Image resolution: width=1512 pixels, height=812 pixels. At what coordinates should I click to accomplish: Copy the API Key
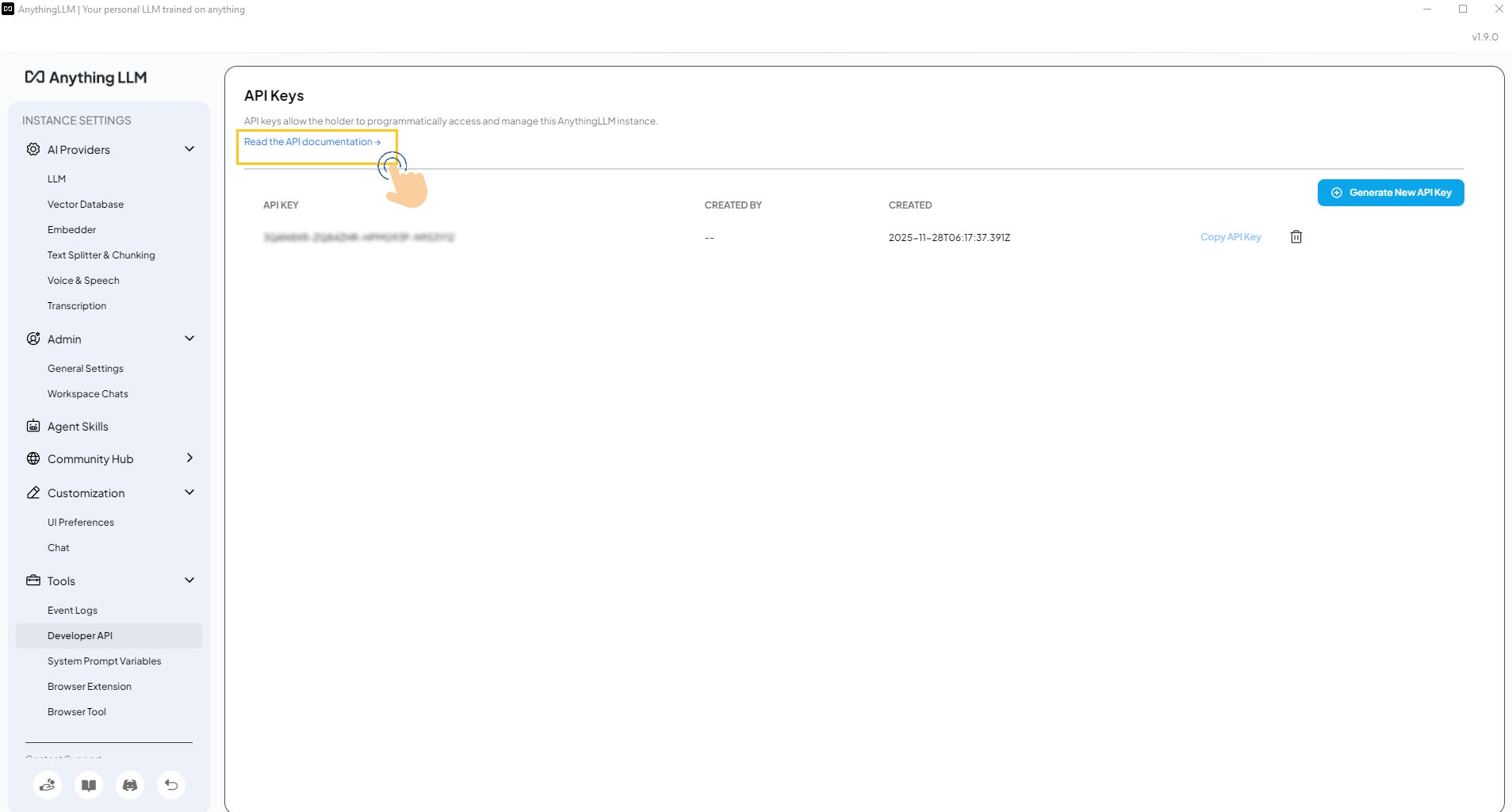click(1230, 236)
